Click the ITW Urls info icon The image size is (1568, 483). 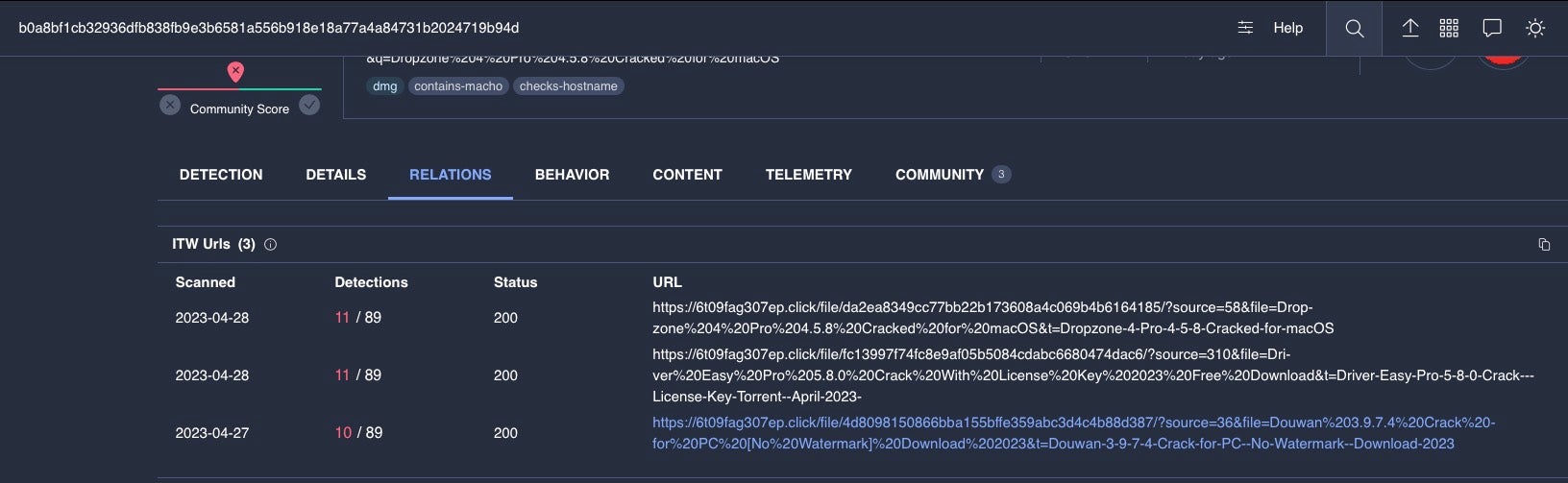pos(270,245)
